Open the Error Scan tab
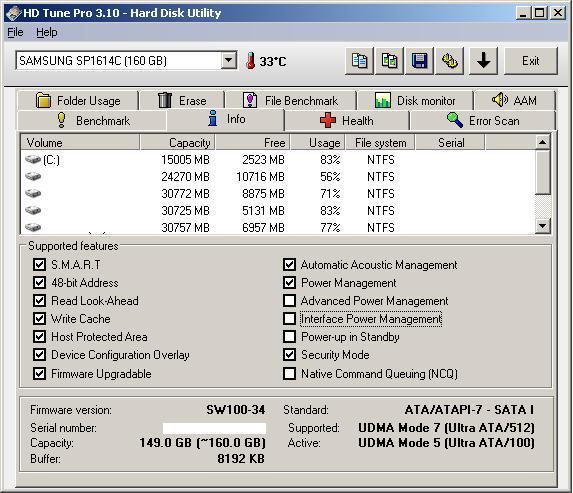The image size is (573, 493). tap(482, 120)
